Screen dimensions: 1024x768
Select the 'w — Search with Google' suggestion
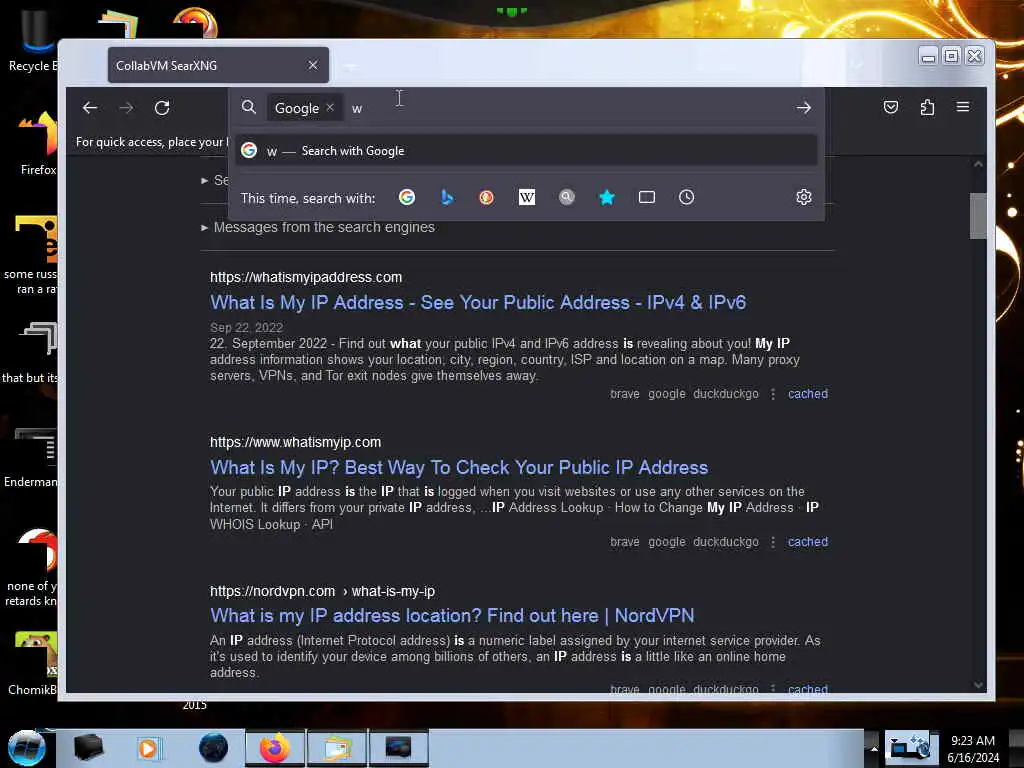pos(526,151)
